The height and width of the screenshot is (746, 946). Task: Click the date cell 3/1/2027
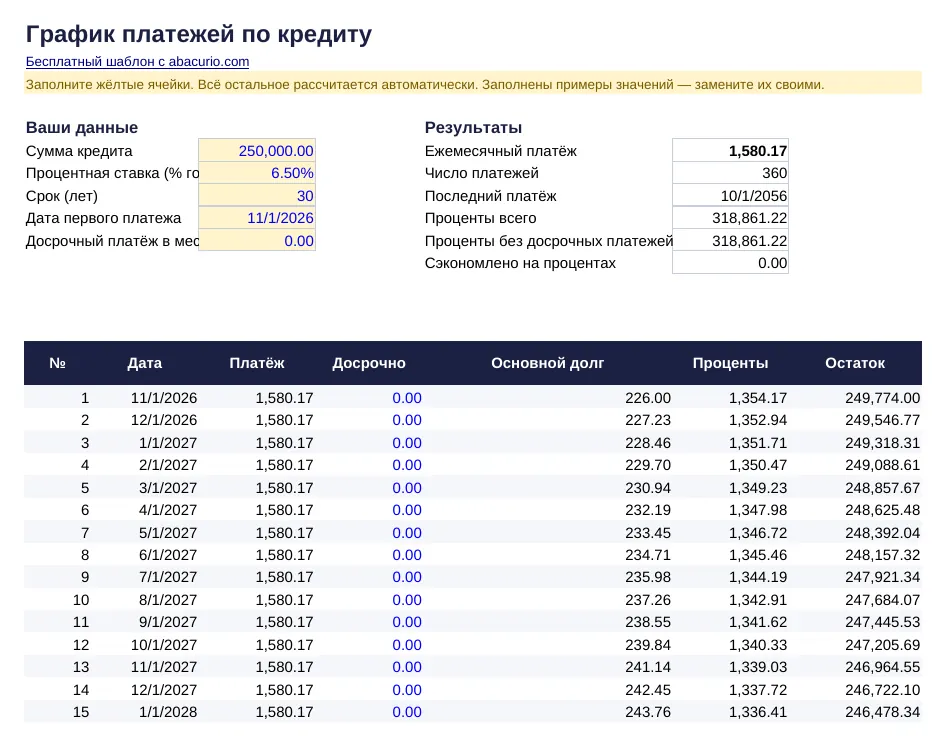click(x=168, y=488)
